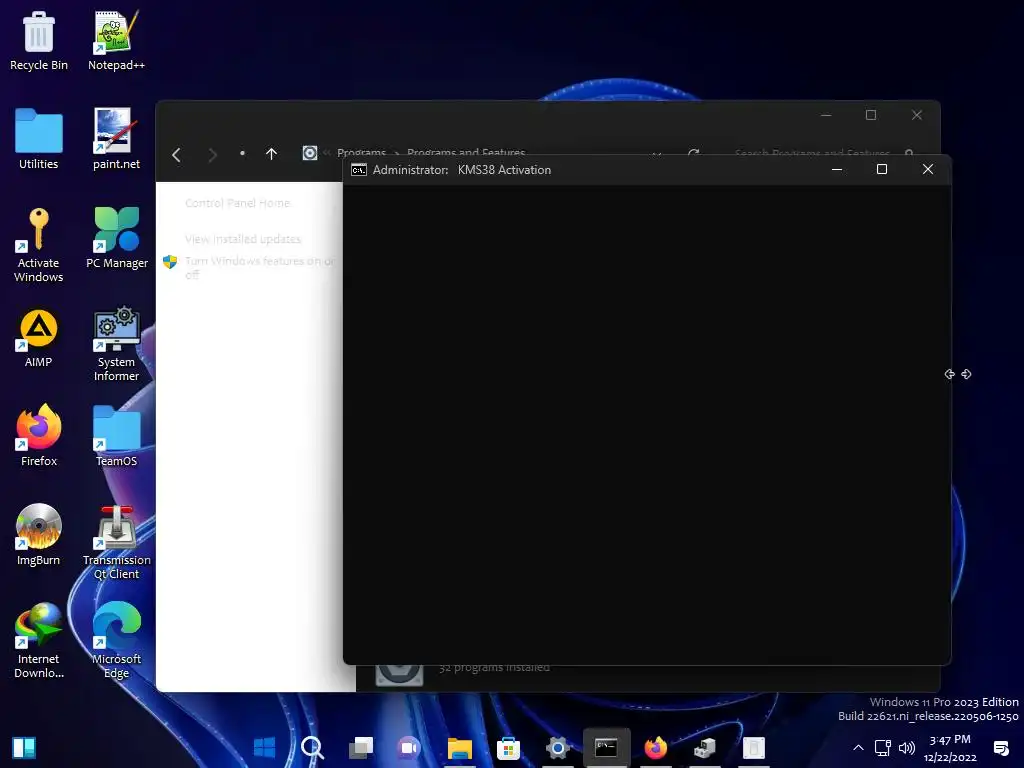Open the widgets panel in taskbar corner

tap(24, 748)
